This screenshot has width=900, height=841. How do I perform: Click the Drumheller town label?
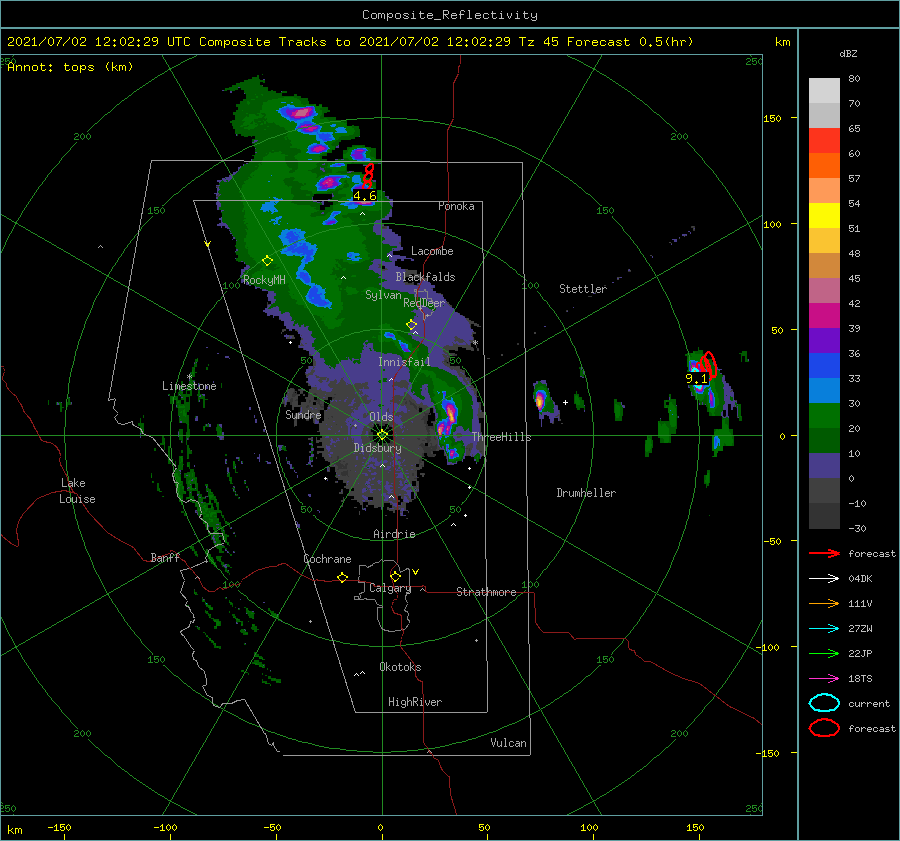pos(586,493)
